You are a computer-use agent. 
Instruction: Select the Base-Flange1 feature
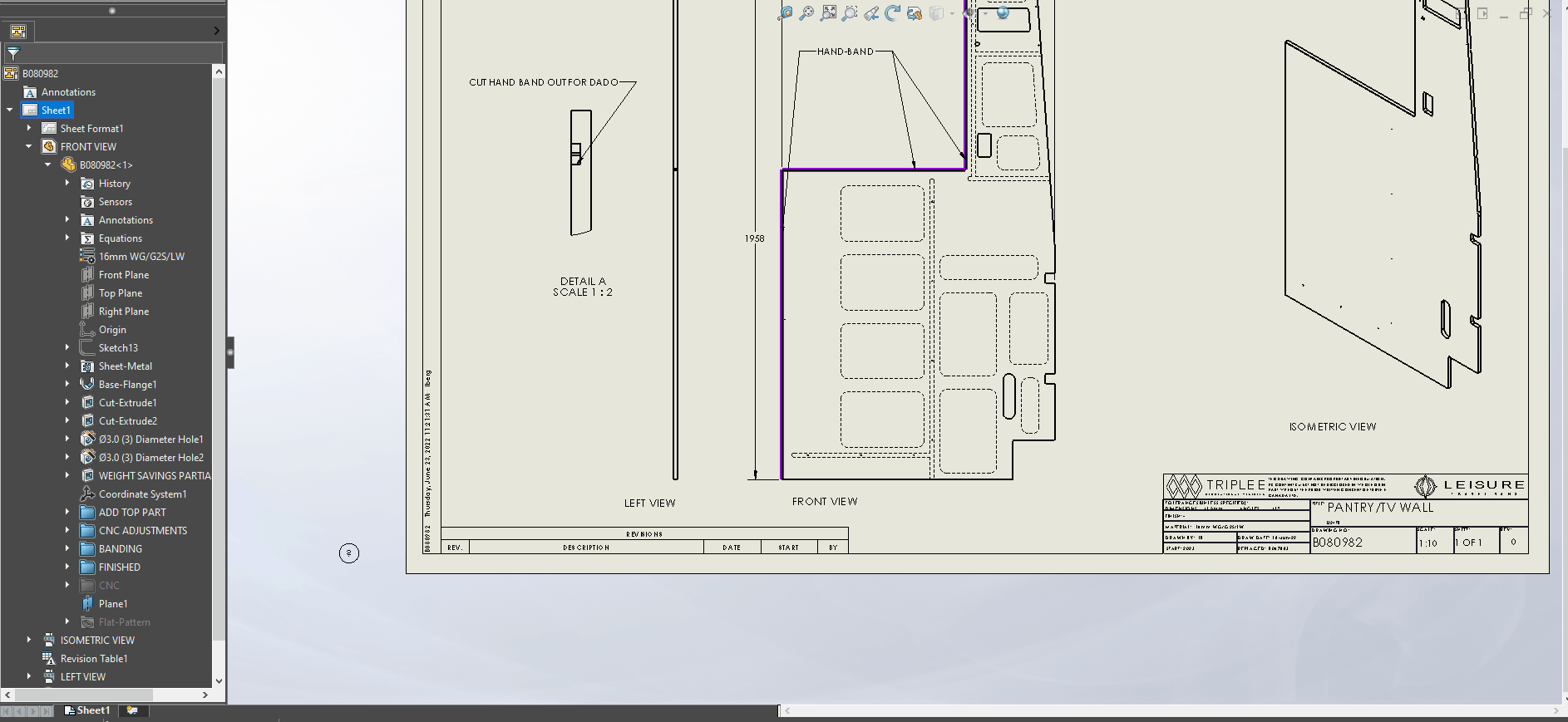pos(126,384)
